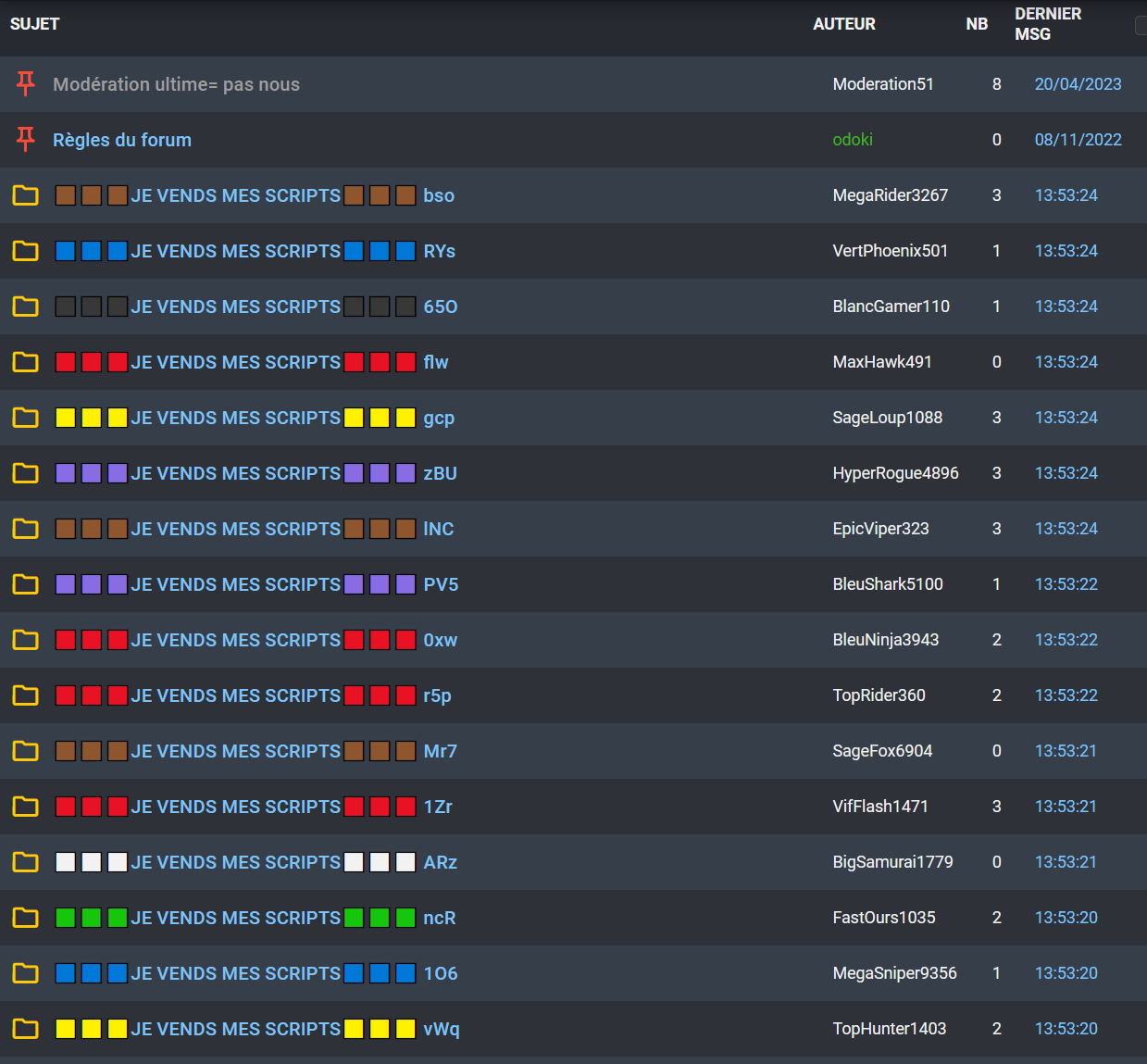Click the folder icon beside the flw topic
Viewport: 1147px width, 1064px height.
(x=26, y=362)
